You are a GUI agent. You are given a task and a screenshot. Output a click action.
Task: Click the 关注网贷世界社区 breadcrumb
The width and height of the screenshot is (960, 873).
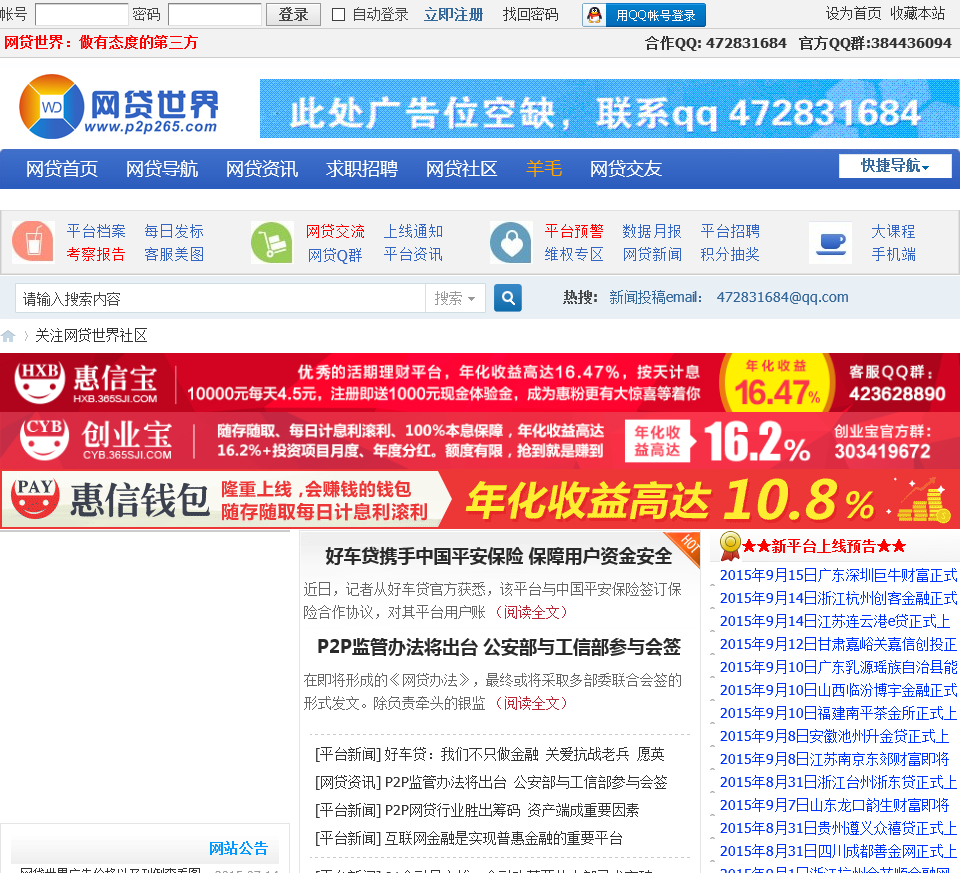(x=91, y=335)
